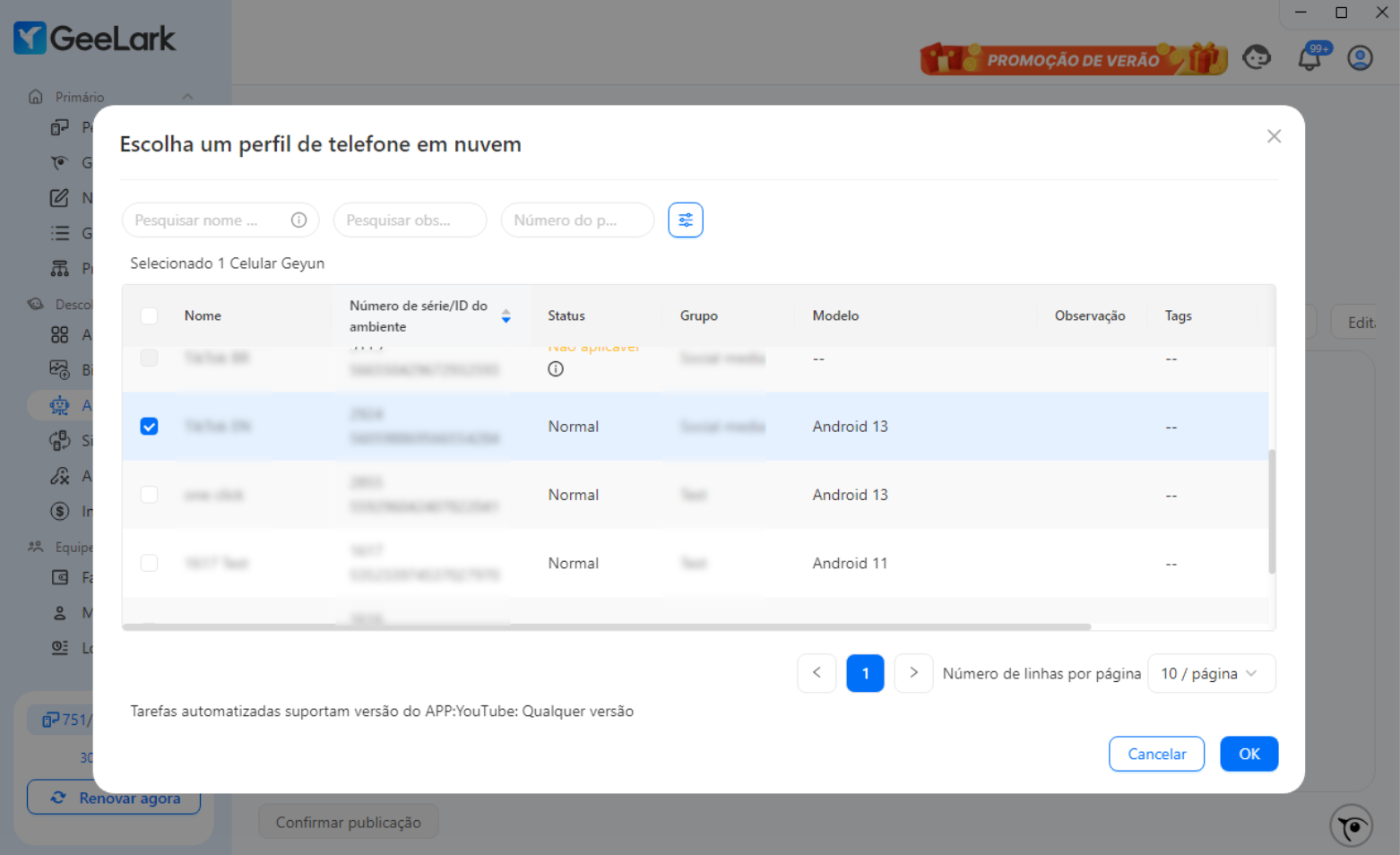
Task: Click the Cancelar button
Action: pyautogui.click(x=1156, y=754)
